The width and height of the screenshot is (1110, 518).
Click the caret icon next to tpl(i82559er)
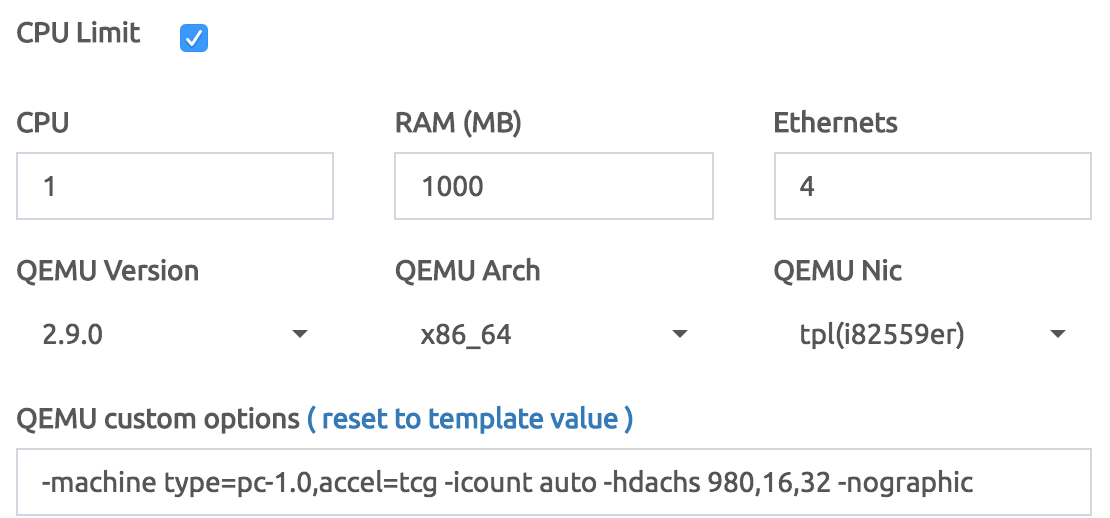coord(1058,334)
